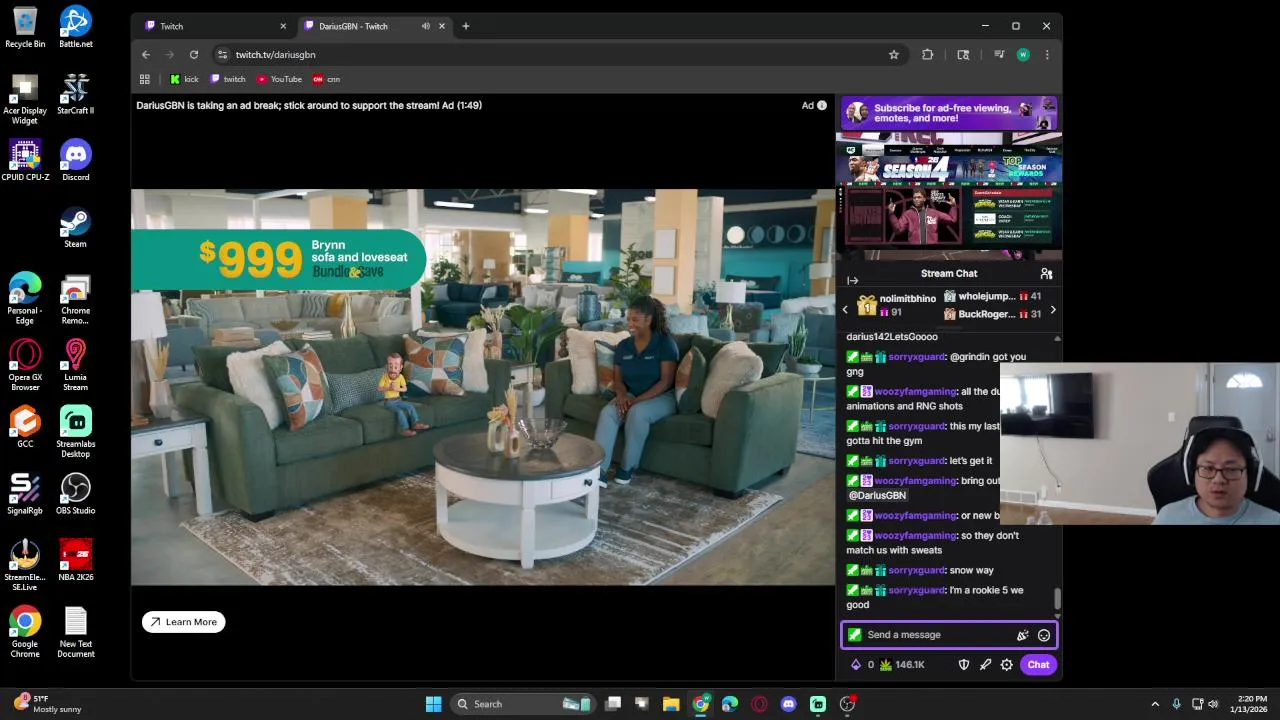Click Subscribe for ad-free viewing banner
The width and height of the screenshot is (1280, 720).
click(949, 113)
